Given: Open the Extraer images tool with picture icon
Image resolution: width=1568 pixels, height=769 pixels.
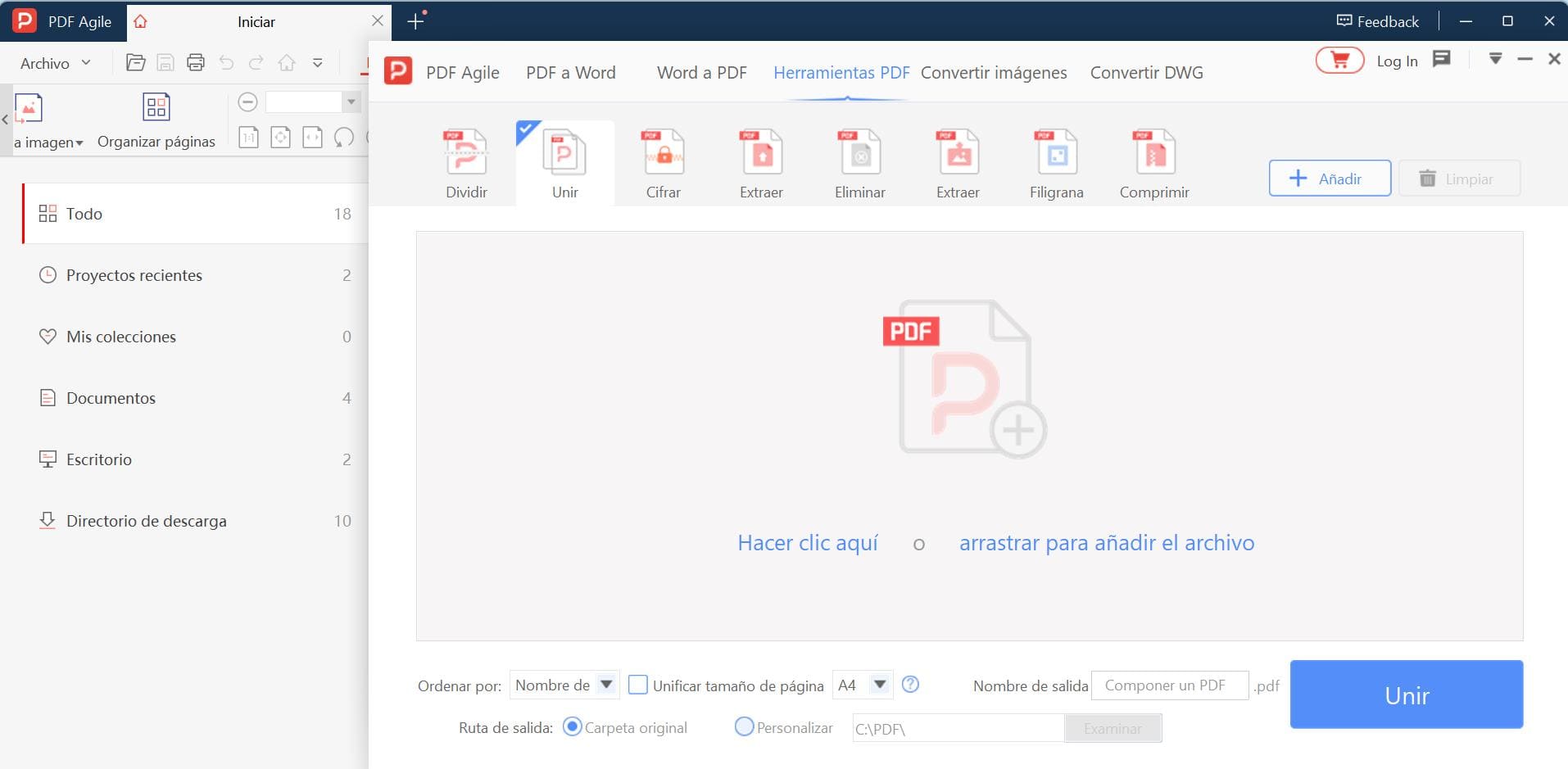Looking at the screenshot, I should [x=958, y=164].
